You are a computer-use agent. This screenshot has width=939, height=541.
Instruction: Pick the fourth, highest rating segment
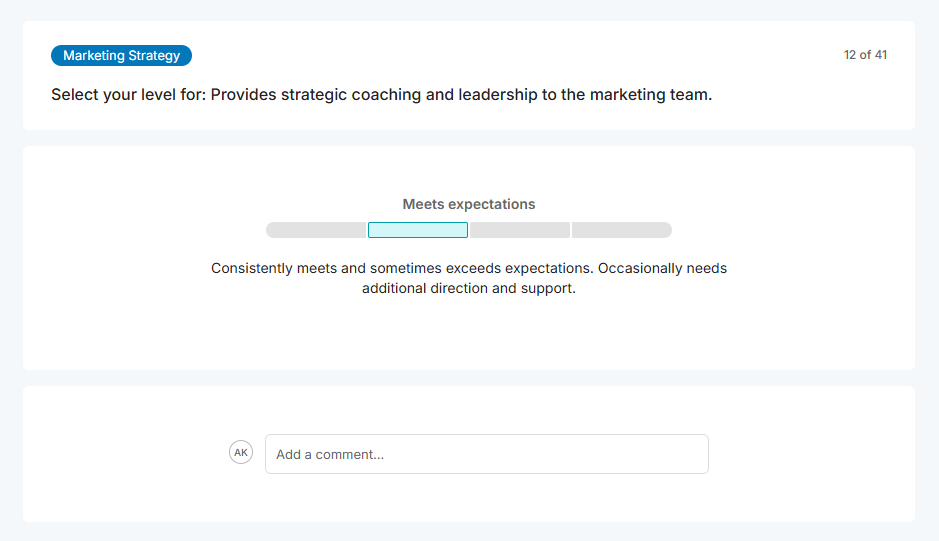[621, 230]
